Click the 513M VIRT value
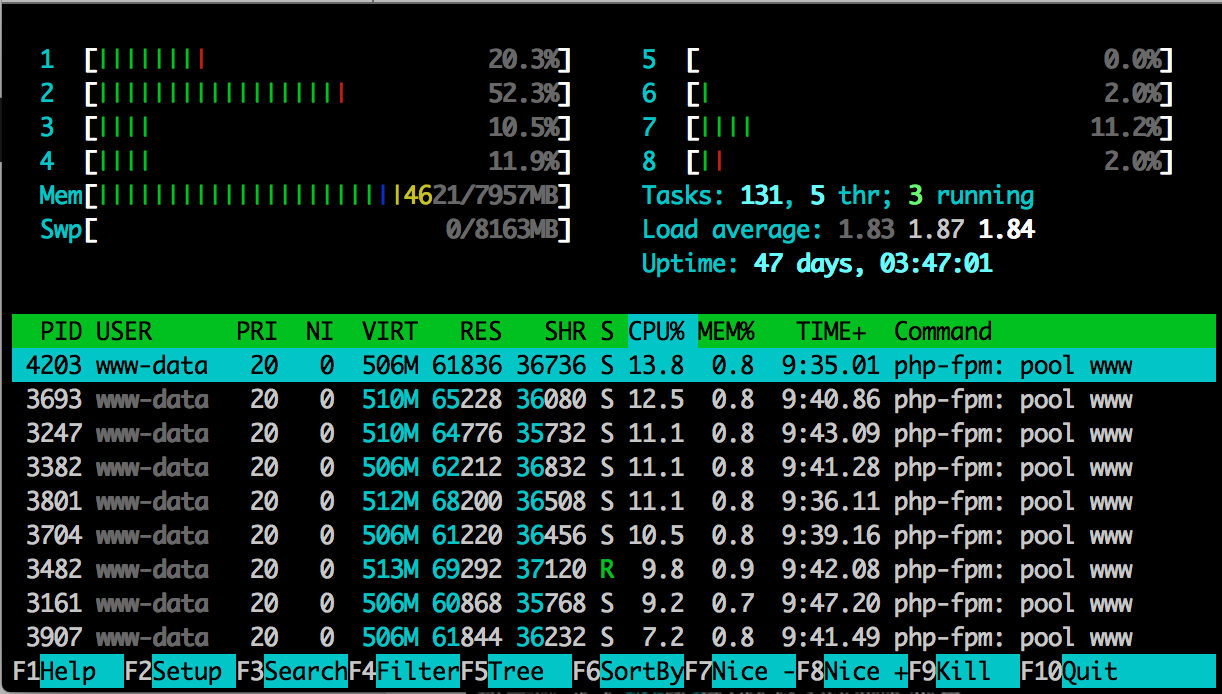The width and height of the screenshot is (1222, 694). point(390,570)
